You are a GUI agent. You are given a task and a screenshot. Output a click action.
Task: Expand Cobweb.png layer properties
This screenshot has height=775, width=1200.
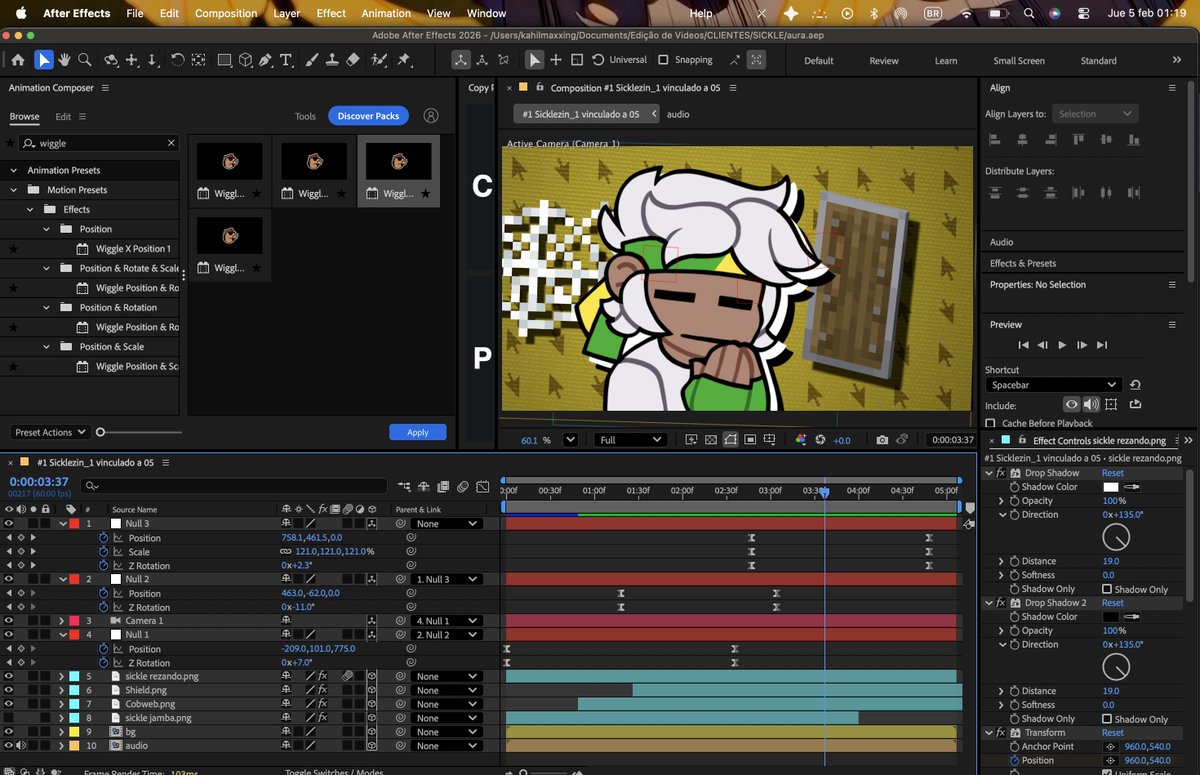64,704
